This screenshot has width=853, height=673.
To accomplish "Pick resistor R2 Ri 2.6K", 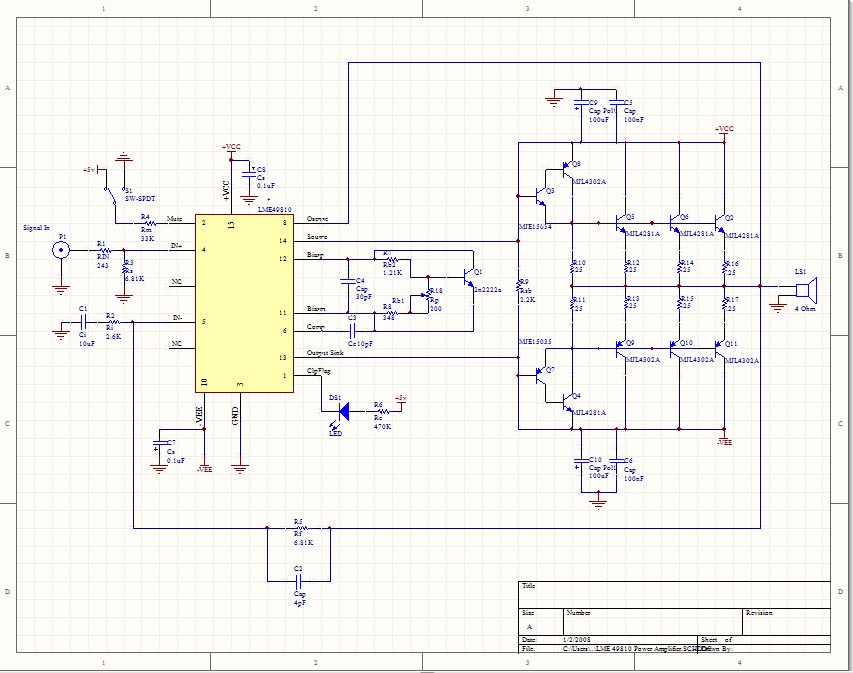I will click(112, 323).
